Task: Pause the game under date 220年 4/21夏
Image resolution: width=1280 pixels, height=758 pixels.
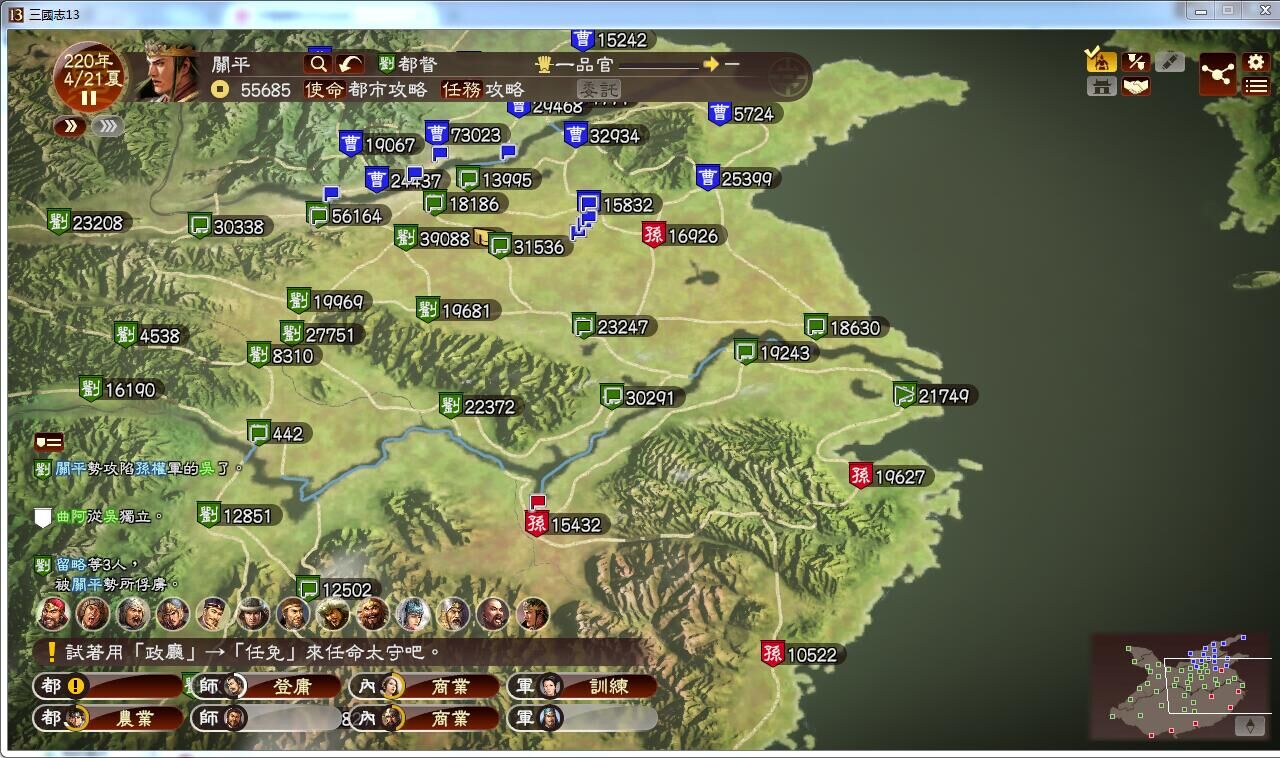Action: click(x=89, y=98)
